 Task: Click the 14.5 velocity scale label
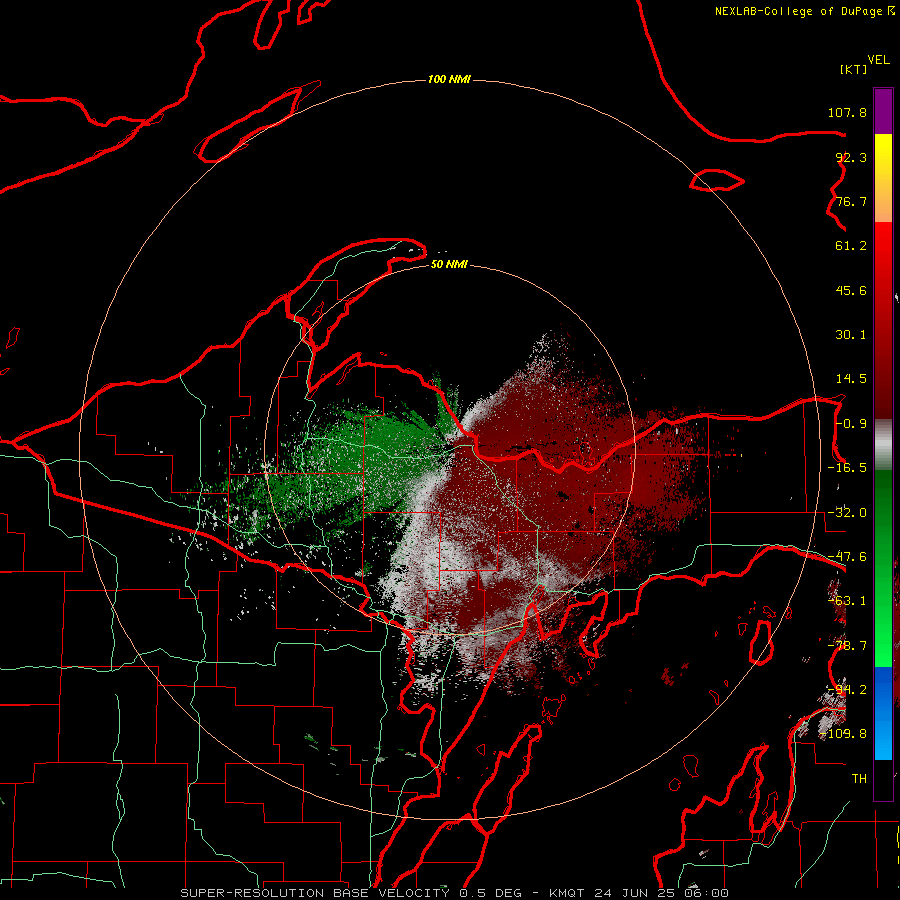click(x=851, y=379)
